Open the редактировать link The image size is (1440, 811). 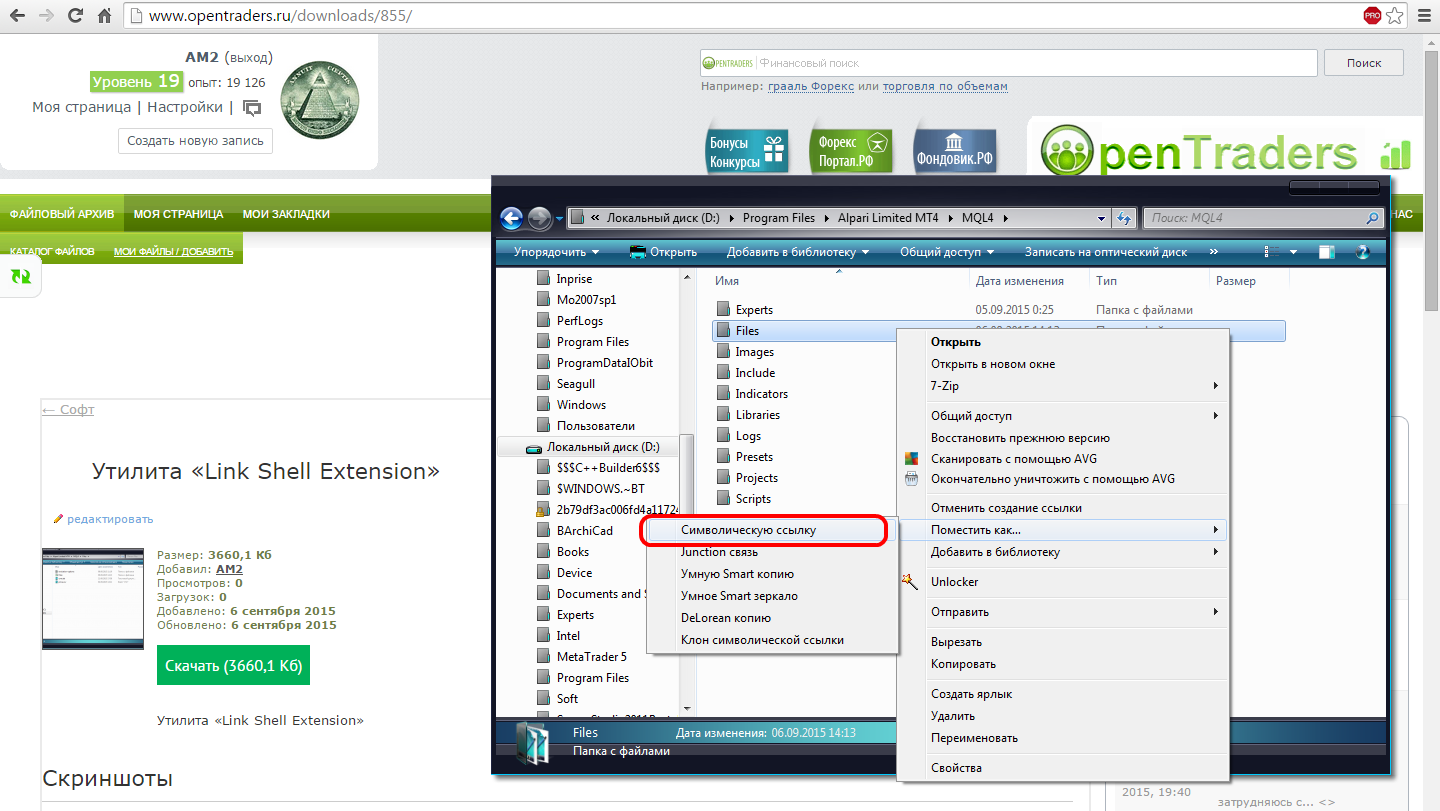[110, 519]
